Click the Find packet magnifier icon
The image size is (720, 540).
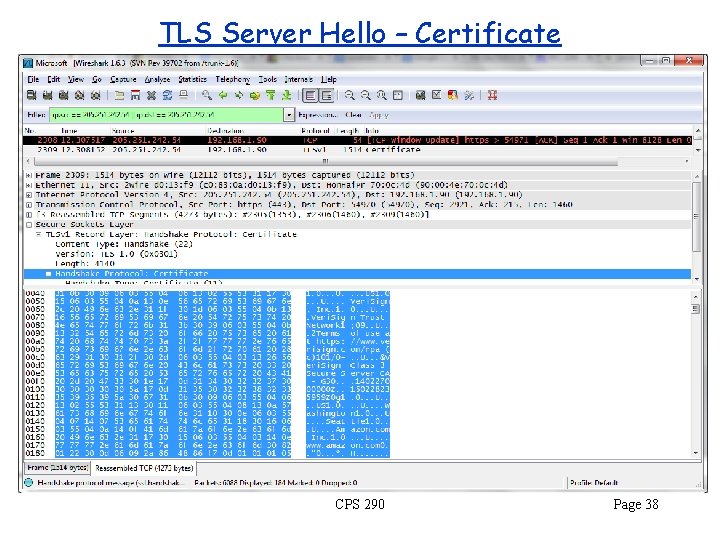pyautogui.click(x=206, y=96)
